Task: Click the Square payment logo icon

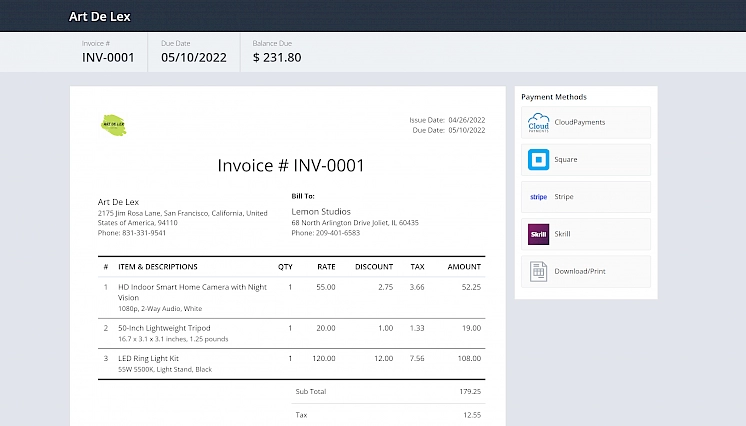Action: pos(538,160)
